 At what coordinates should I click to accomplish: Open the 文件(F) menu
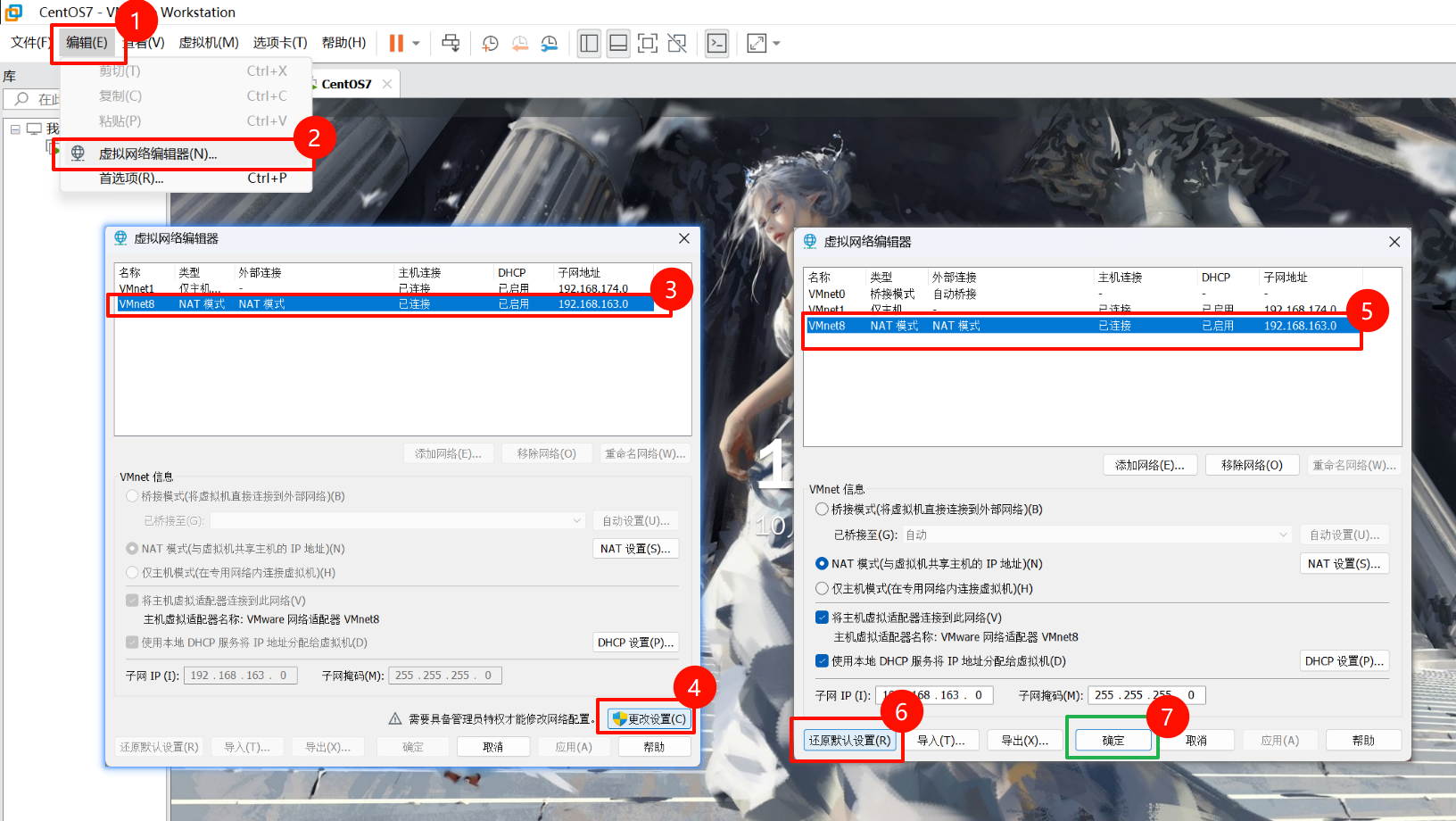[x=30, y=43]
